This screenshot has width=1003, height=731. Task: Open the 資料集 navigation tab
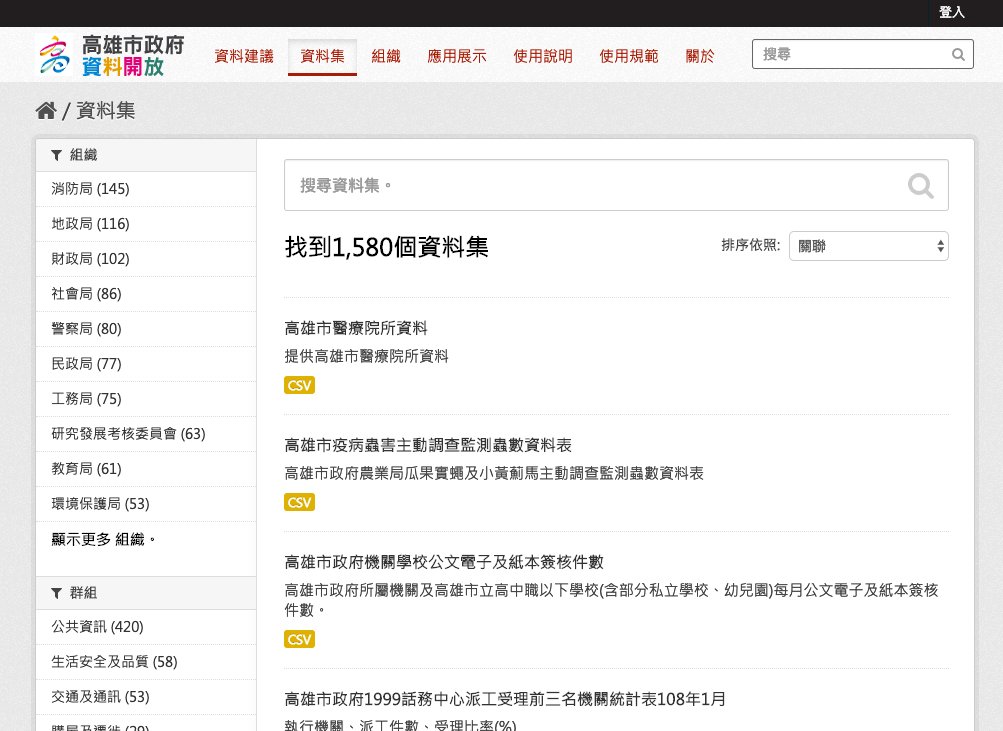322,57
